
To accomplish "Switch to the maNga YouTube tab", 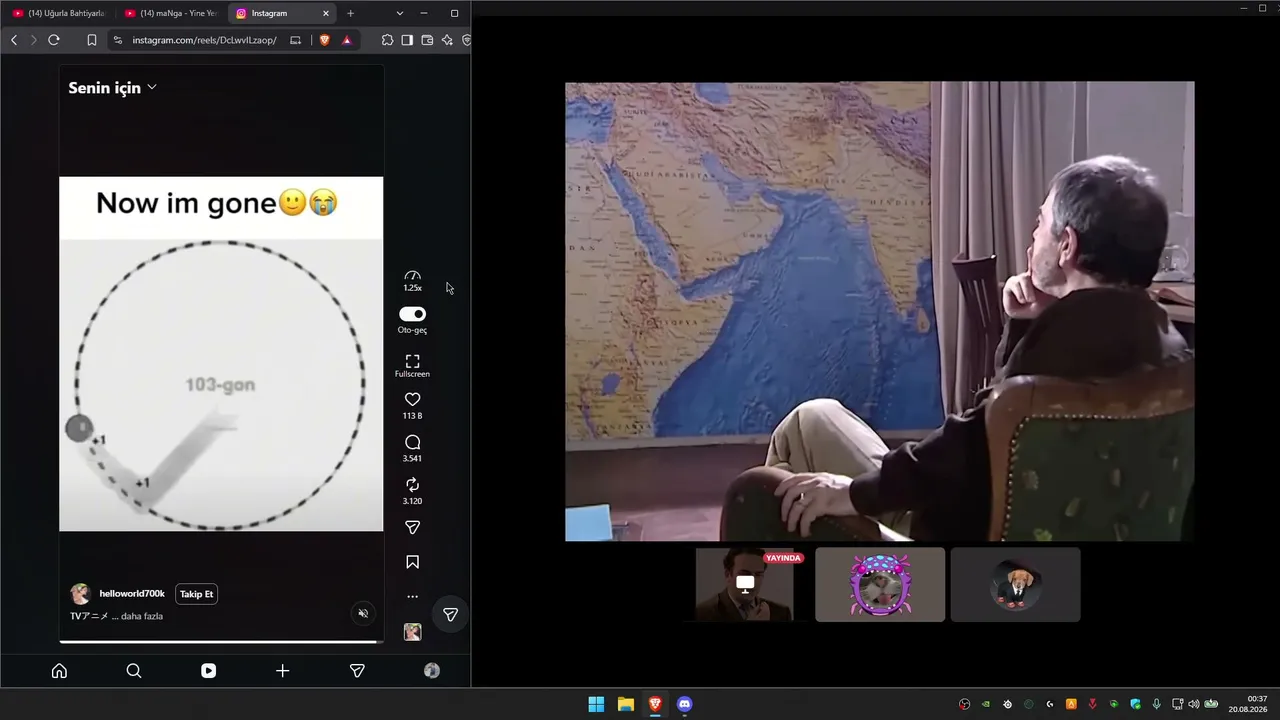I will click(x=171, y=13).
